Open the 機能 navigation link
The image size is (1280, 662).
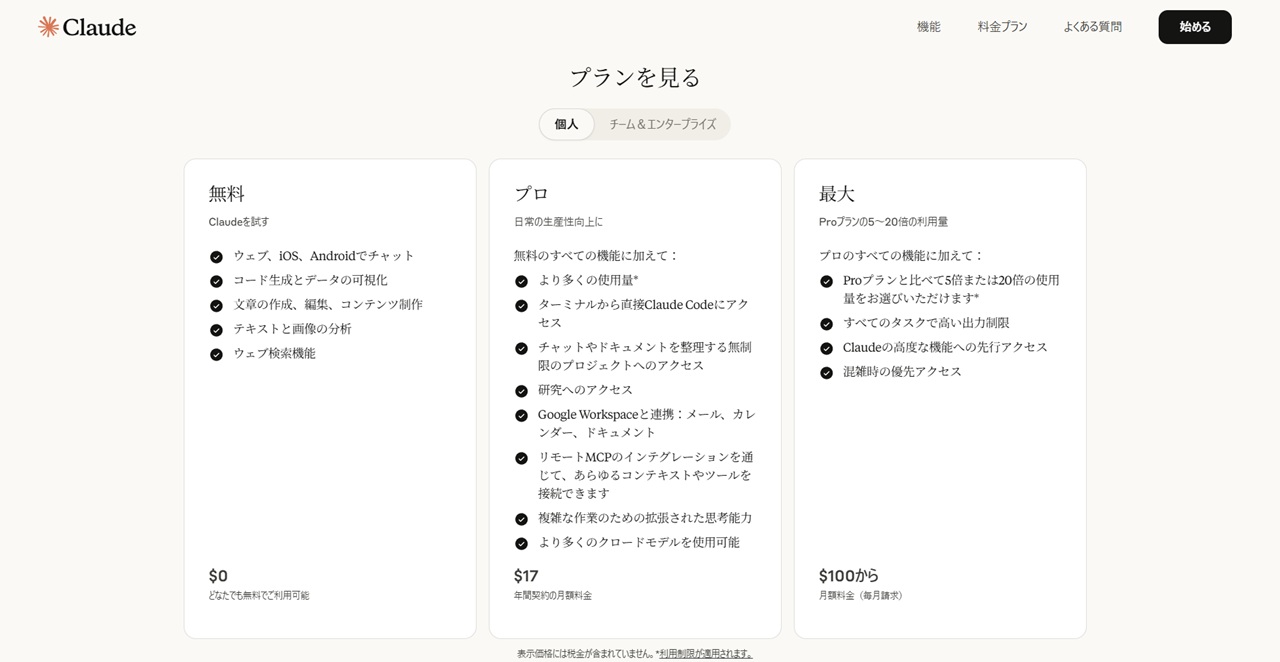point(929,27)
